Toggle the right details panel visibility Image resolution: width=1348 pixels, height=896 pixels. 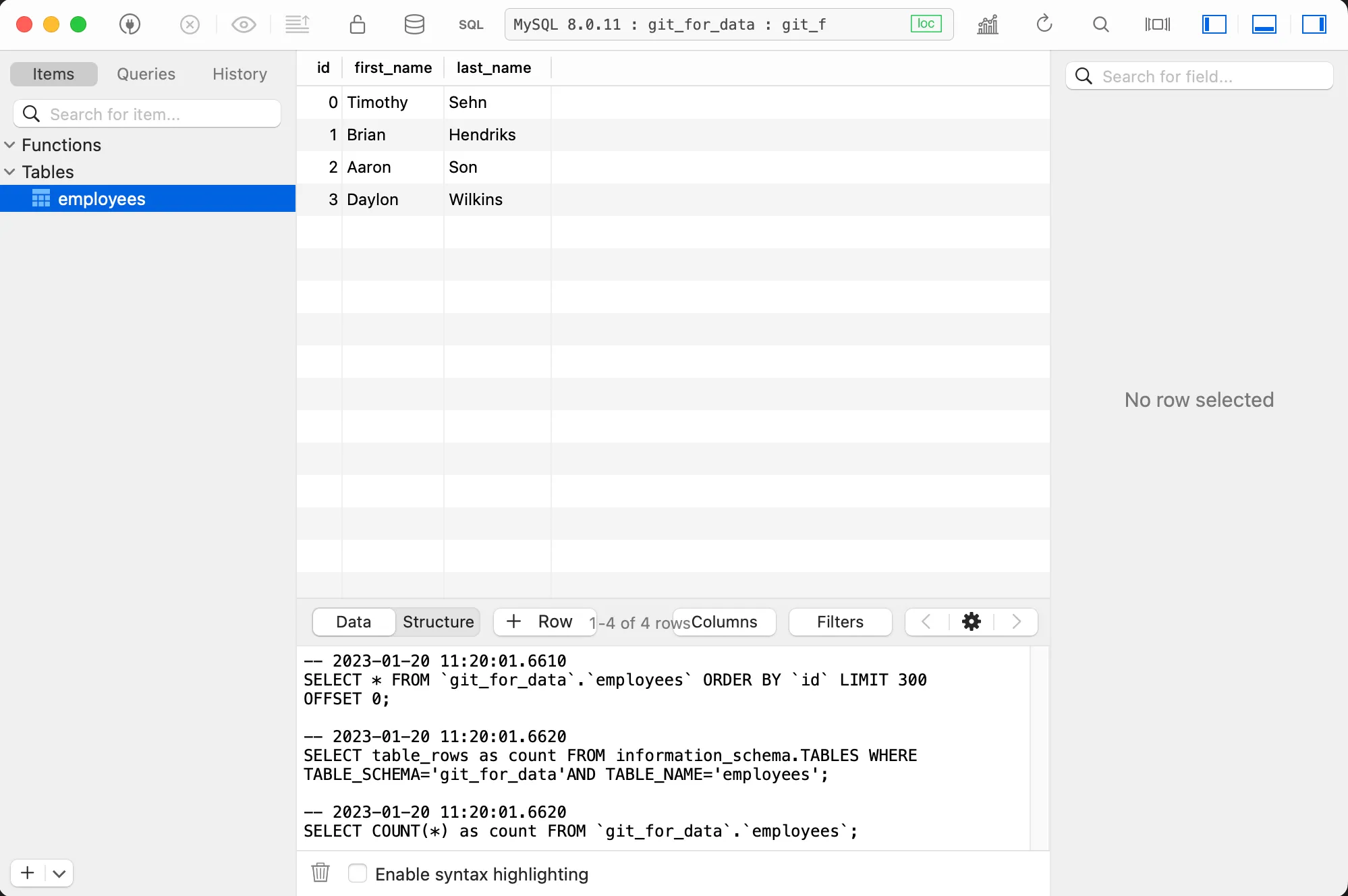pos(1314,24)
